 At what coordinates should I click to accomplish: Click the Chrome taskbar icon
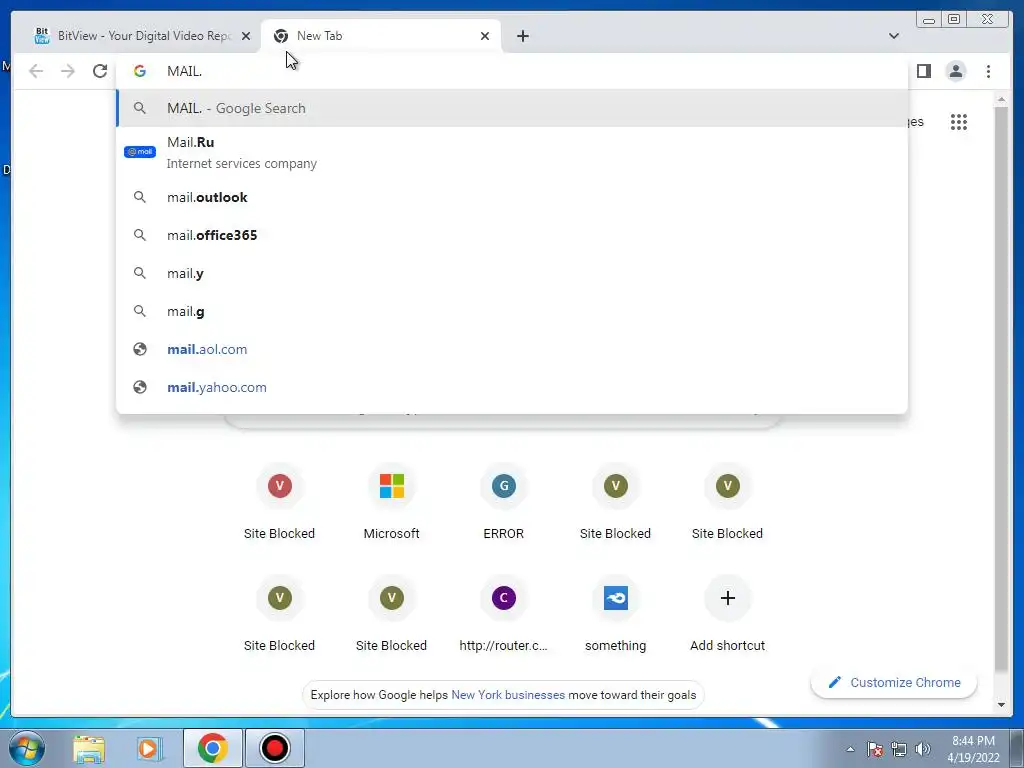coord(212,748)
